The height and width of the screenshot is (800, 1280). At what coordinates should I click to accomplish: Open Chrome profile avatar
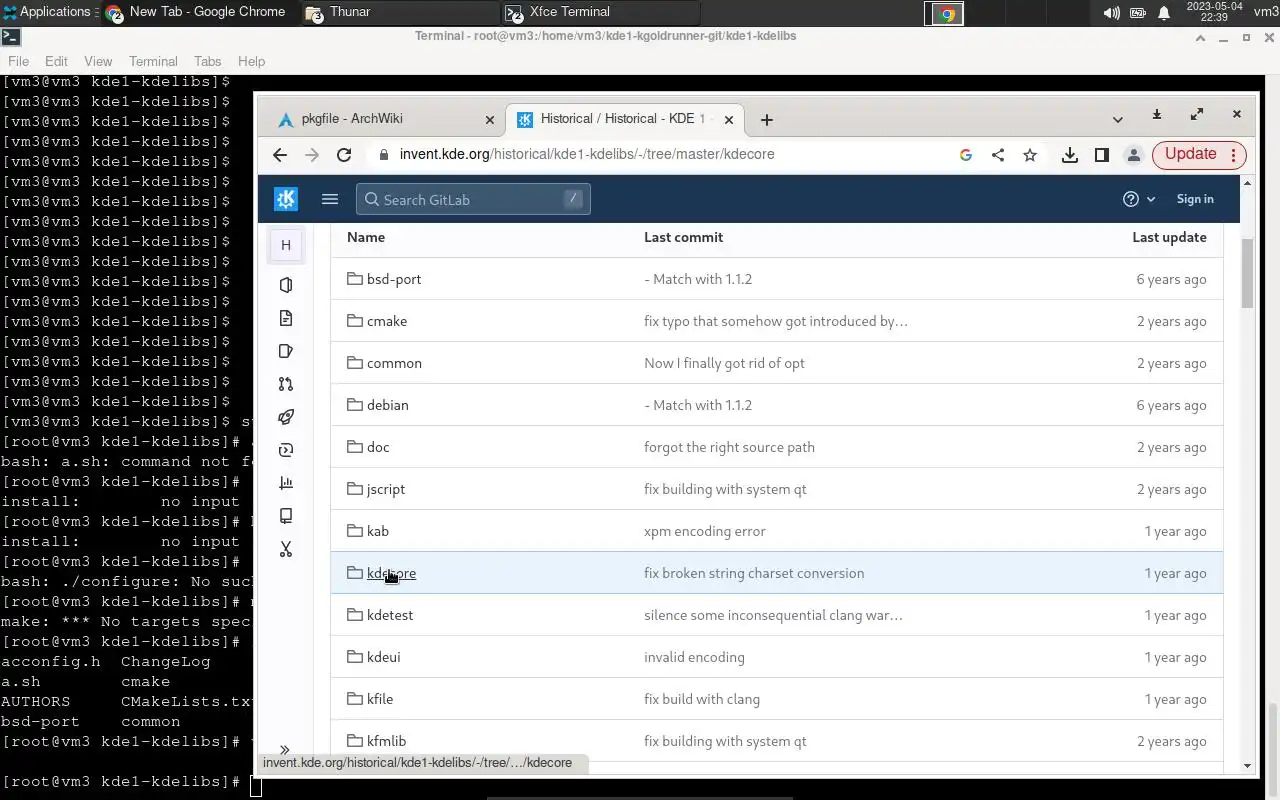pyautogui.click(x=1134, y=155)
